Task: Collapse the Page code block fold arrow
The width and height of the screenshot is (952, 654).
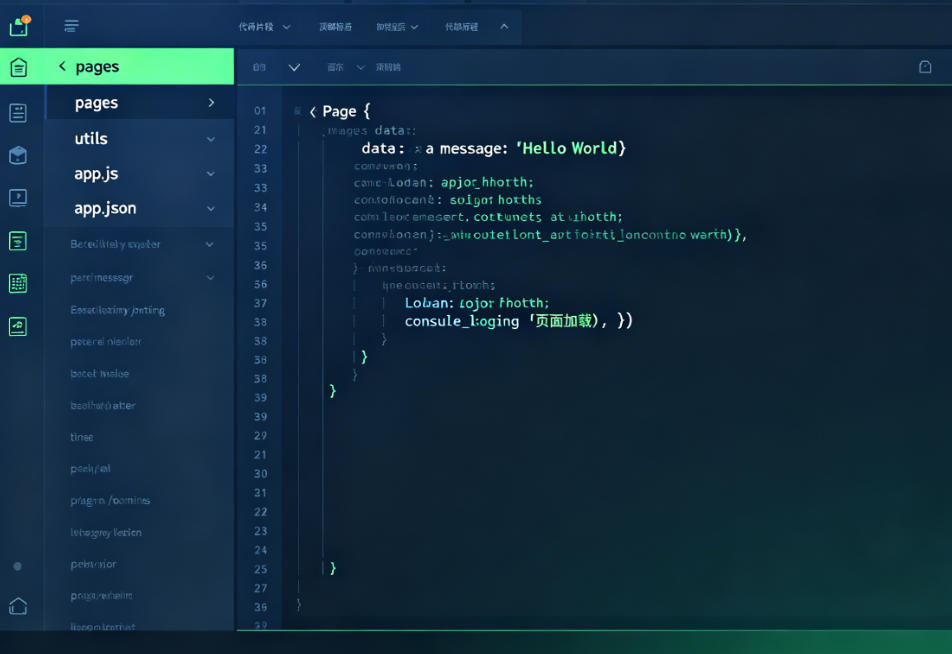Action: click(313, 112)
